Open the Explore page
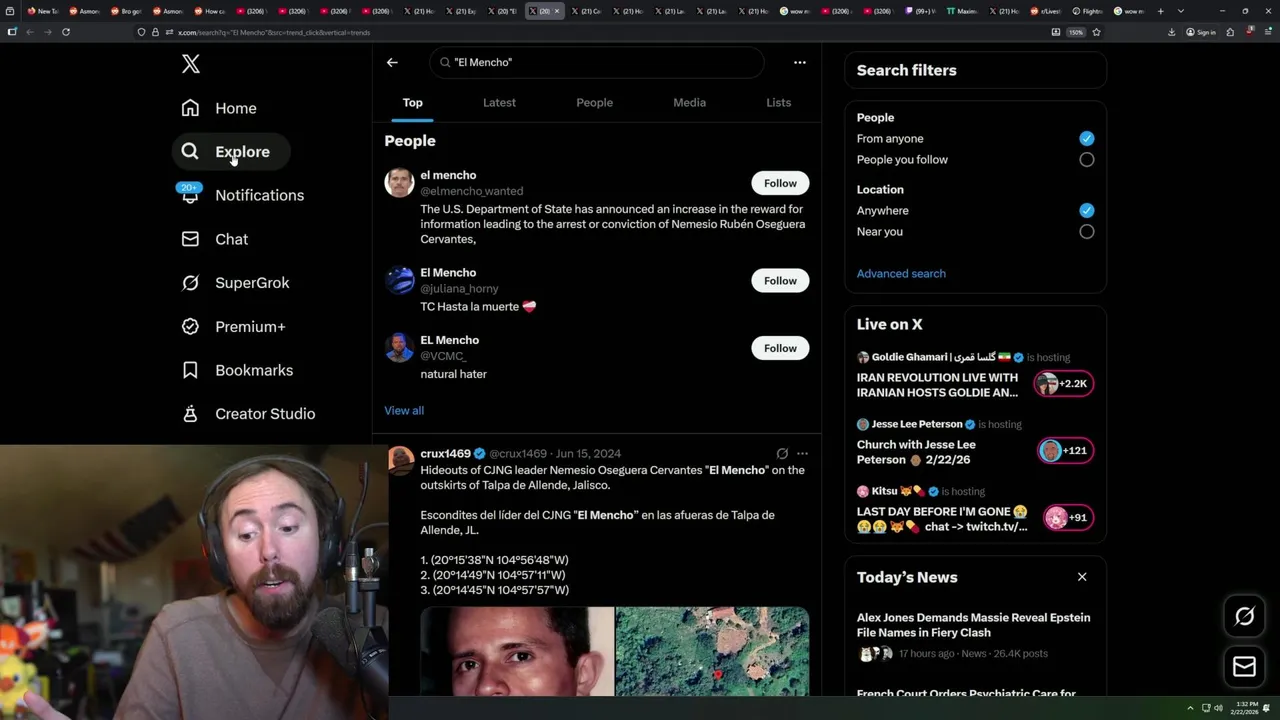This screenshot has width=1280, height=720. [x=231, y=152]
